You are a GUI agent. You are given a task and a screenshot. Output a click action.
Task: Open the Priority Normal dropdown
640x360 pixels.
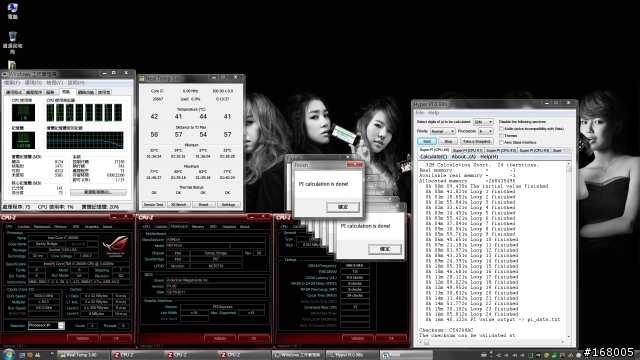click(x=442, y=131)
